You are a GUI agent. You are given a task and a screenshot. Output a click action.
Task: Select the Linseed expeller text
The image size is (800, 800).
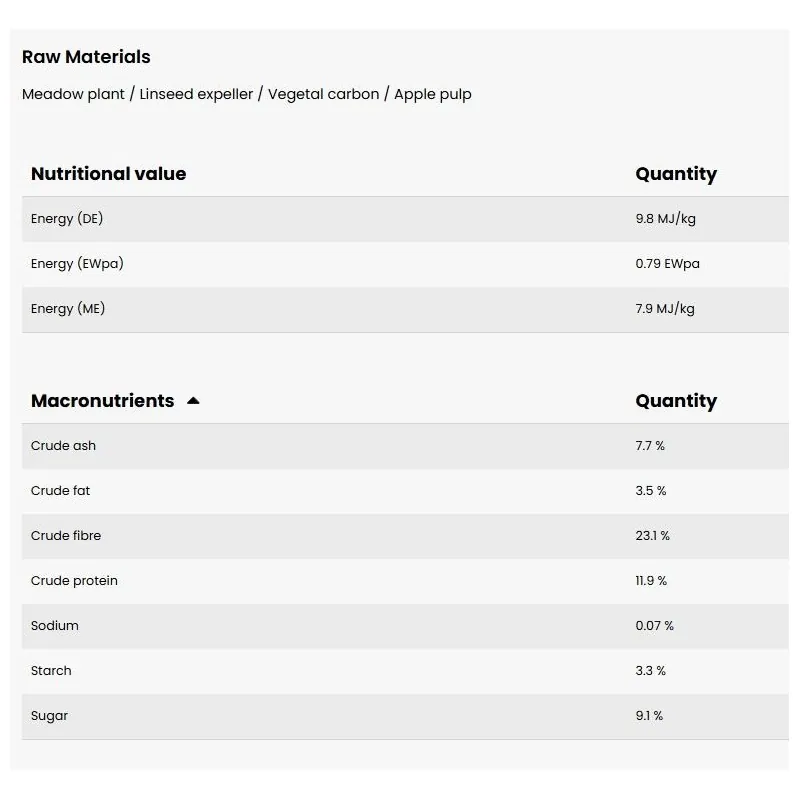pos(196,94)
